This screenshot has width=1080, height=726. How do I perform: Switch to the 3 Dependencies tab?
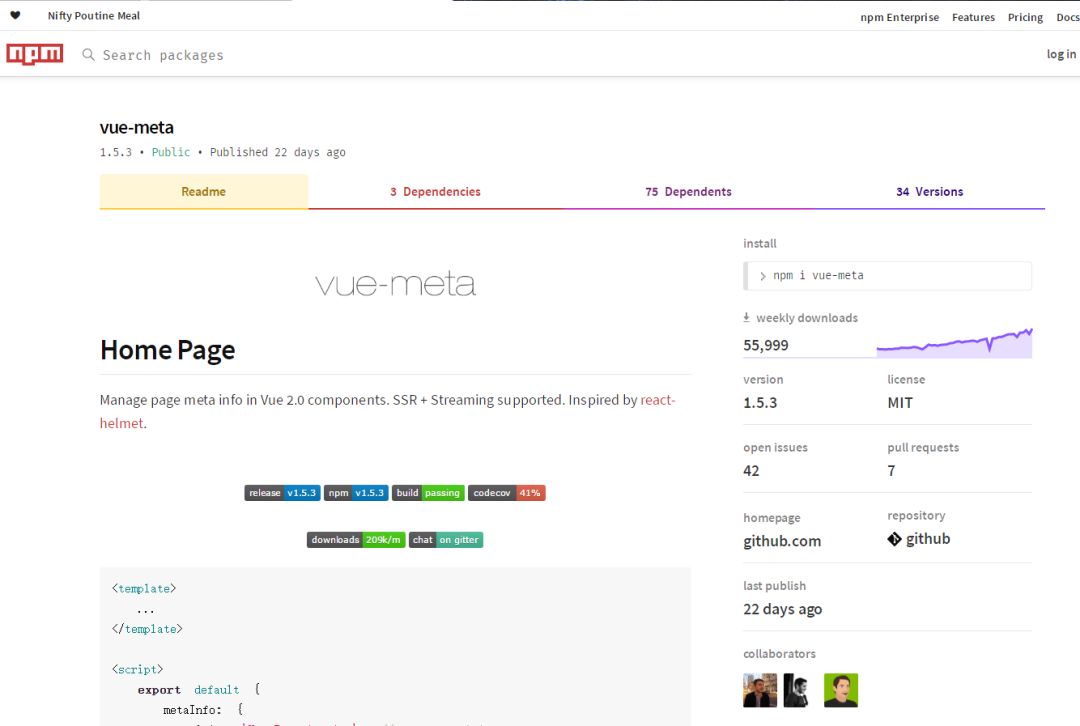(x=435, y=191)
